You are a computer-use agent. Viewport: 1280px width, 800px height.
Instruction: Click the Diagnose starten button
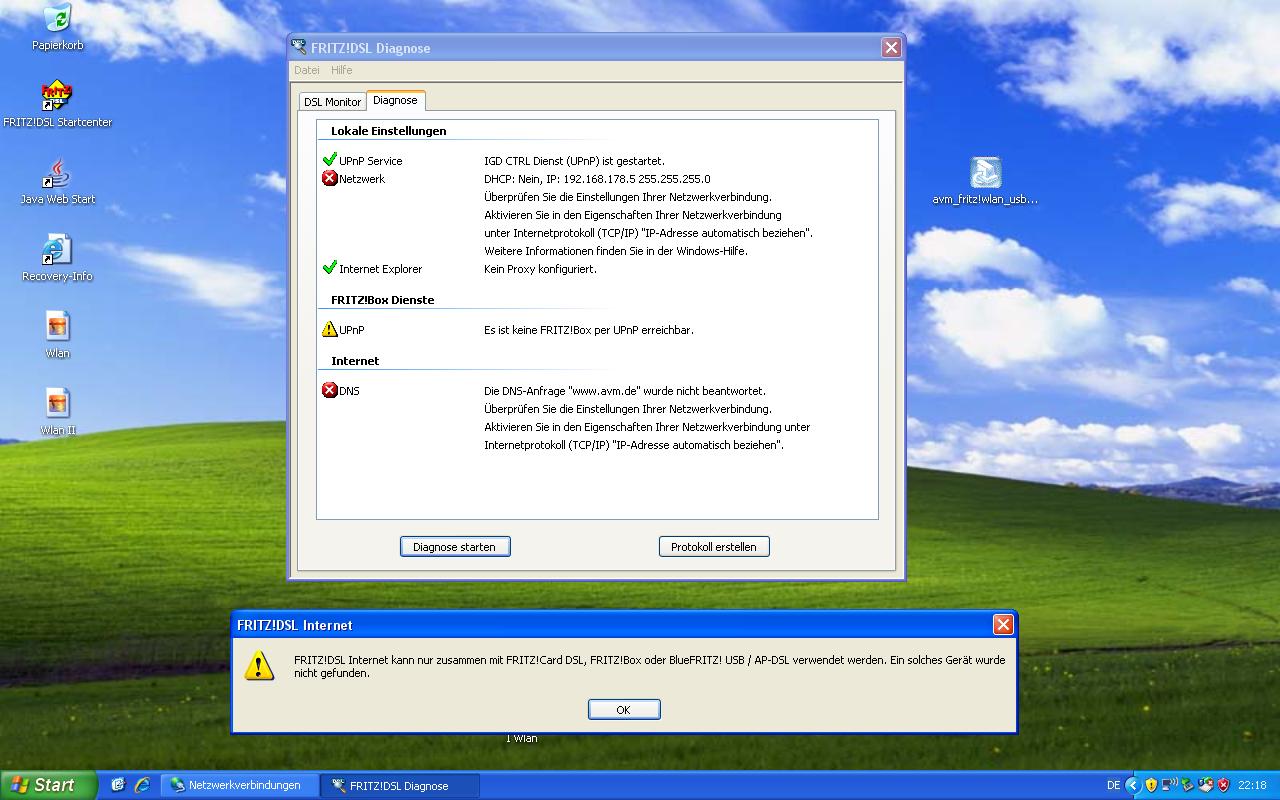pyautogui.click(x=455, y=547)
